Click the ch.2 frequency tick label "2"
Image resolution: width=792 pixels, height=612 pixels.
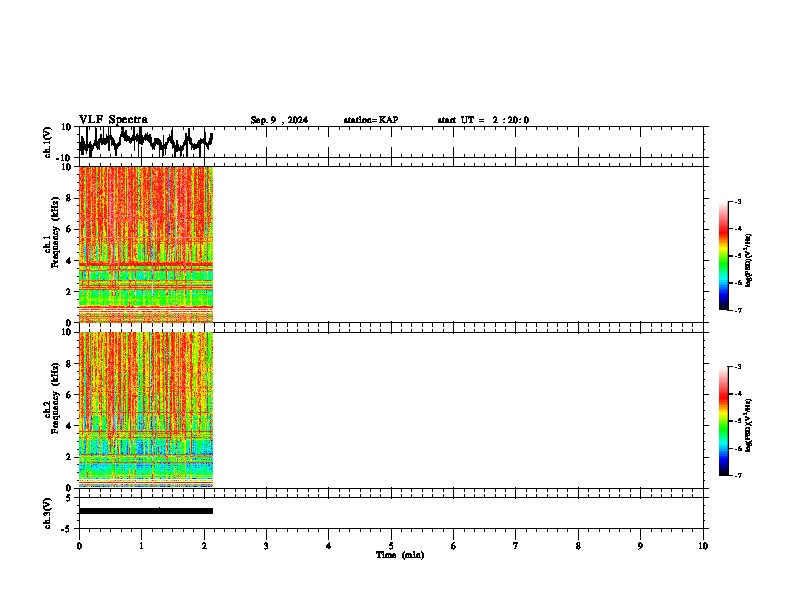[69, 457]
